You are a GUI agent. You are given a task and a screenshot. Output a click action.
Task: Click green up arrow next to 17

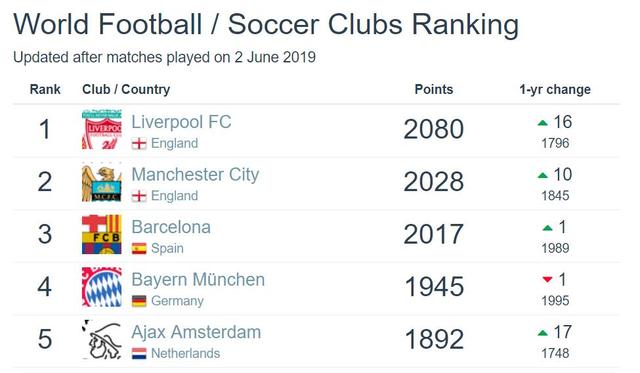[542, 333]
